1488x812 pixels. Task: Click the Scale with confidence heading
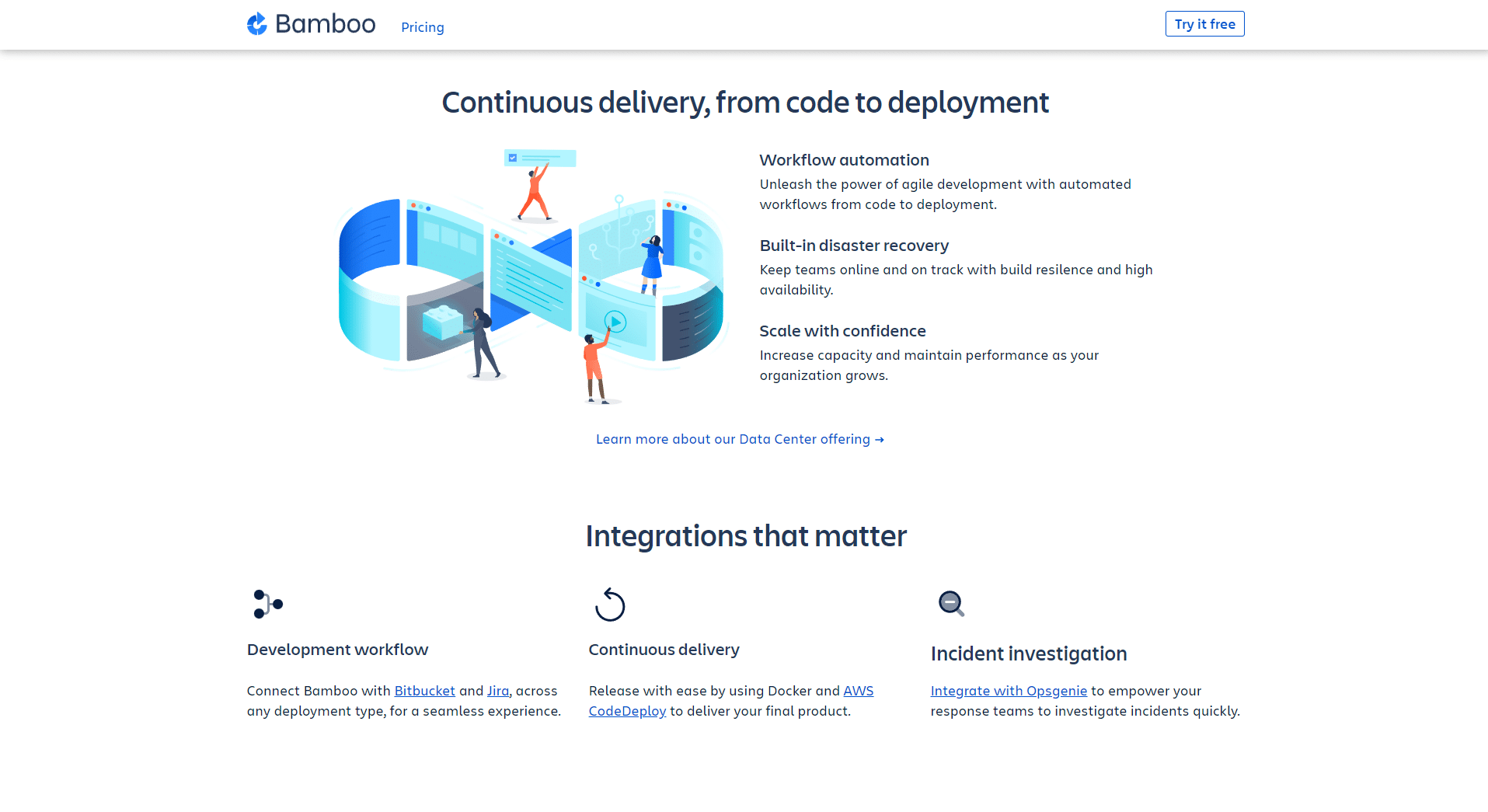(842, 331)
